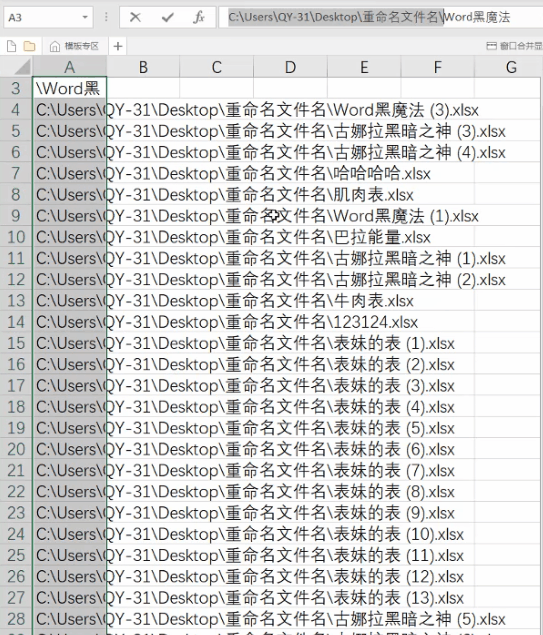Open the insert function dialog
The image size is (543, 635).
click(x=198, y=17)
